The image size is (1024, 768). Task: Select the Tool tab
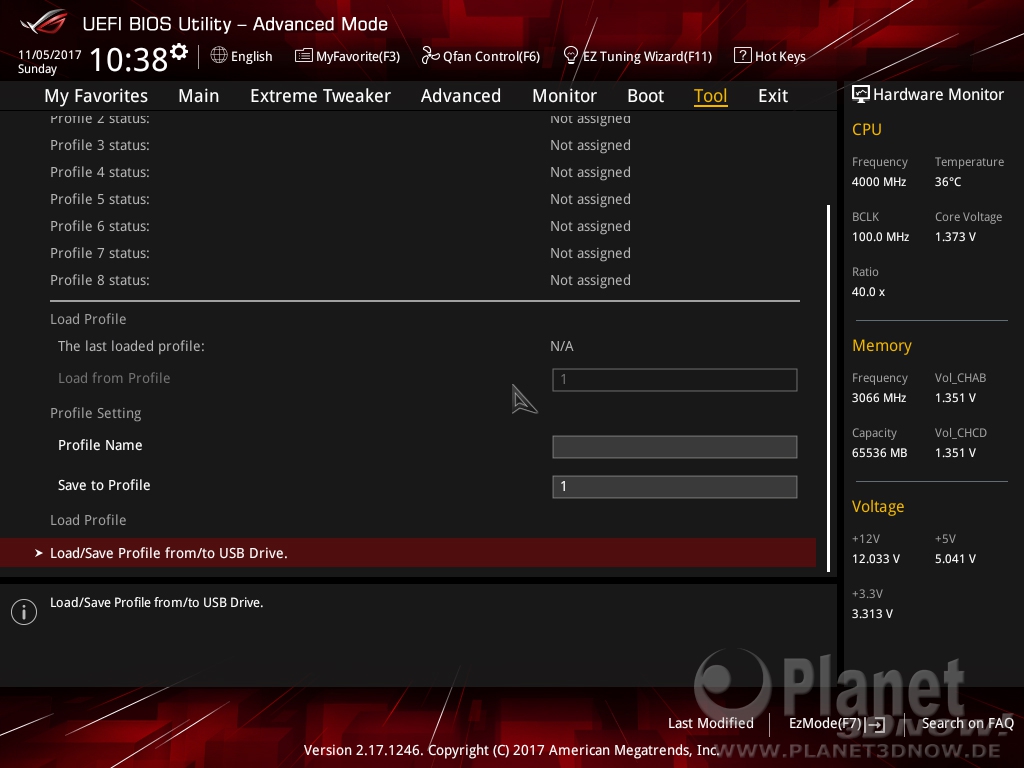coord(711,96)
